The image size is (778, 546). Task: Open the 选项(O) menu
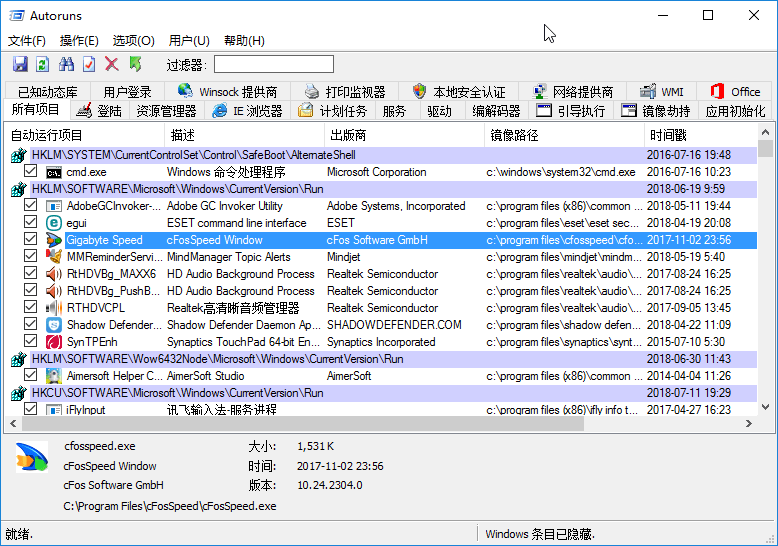[x=133, y=41]
